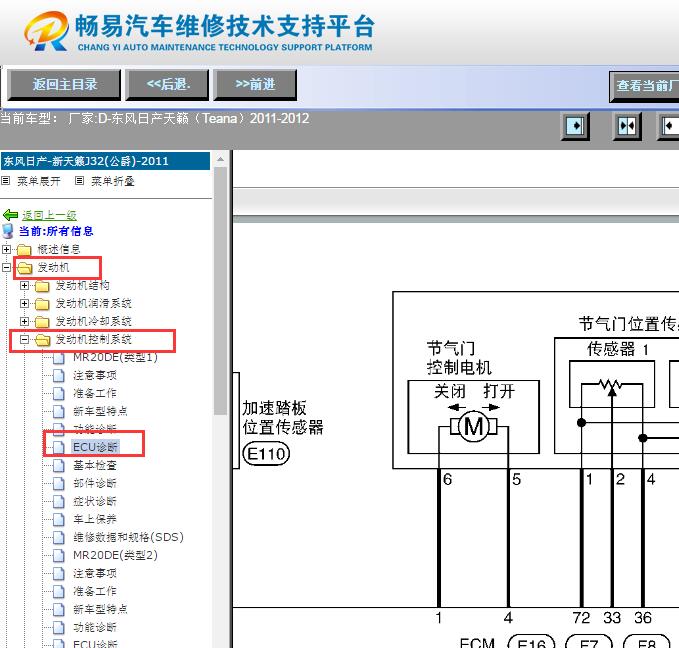Viewport: 679px width, 648px height.
Task: Click the 查看当前厂 button at top right
Action: (644, 86)
